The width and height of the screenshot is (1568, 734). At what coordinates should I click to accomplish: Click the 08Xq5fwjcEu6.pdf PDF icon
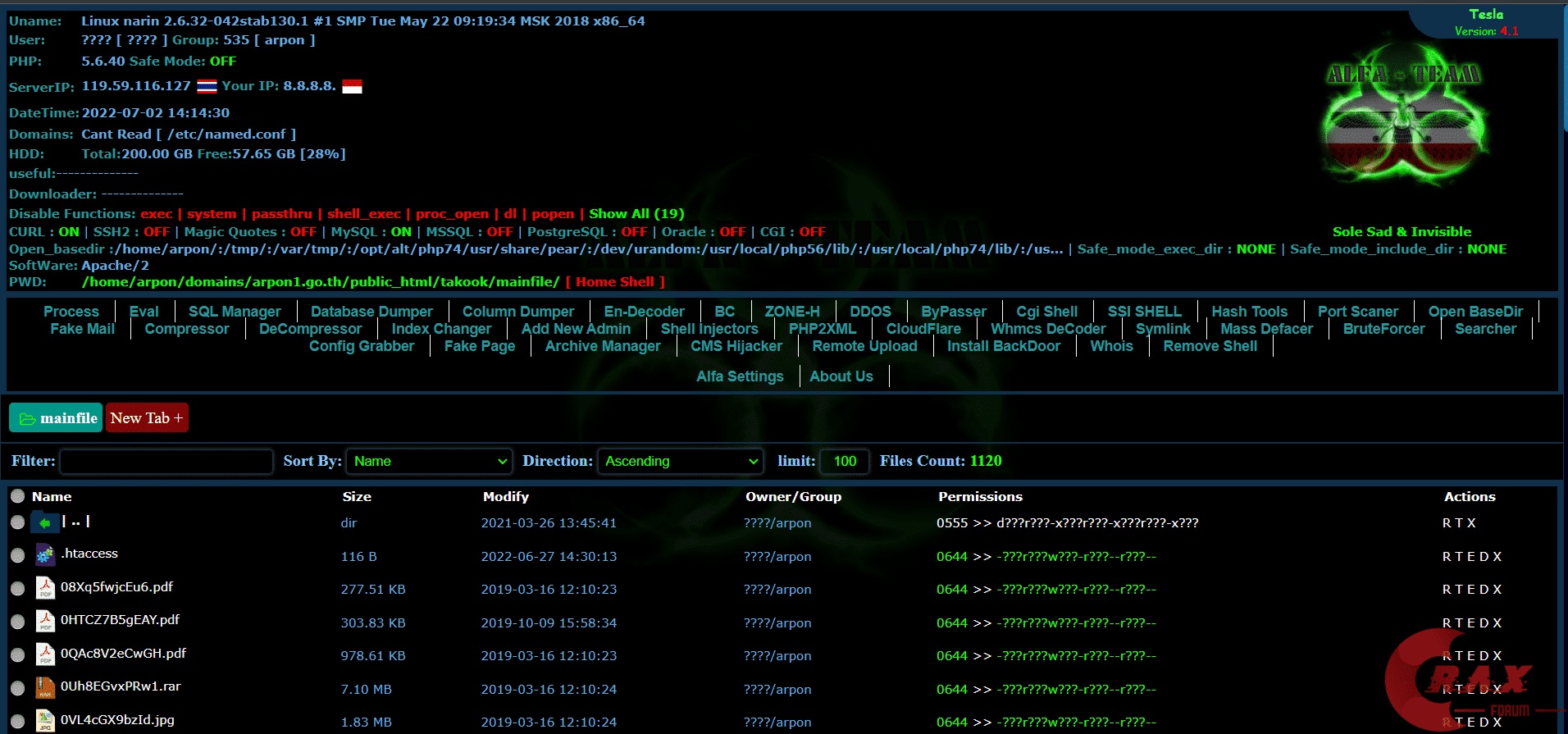(x=45, y=588)
